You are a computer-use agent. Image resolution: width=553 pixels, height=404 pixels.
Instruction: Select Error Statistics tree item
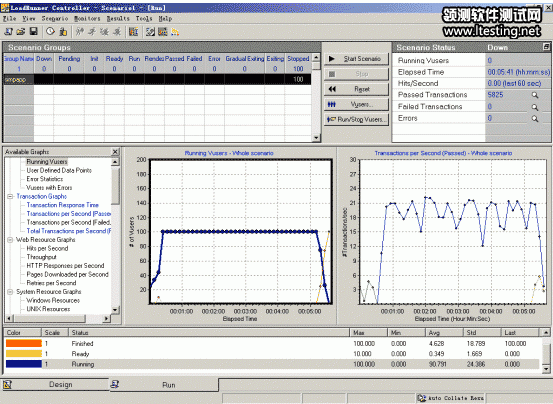[x=44, y=179]
